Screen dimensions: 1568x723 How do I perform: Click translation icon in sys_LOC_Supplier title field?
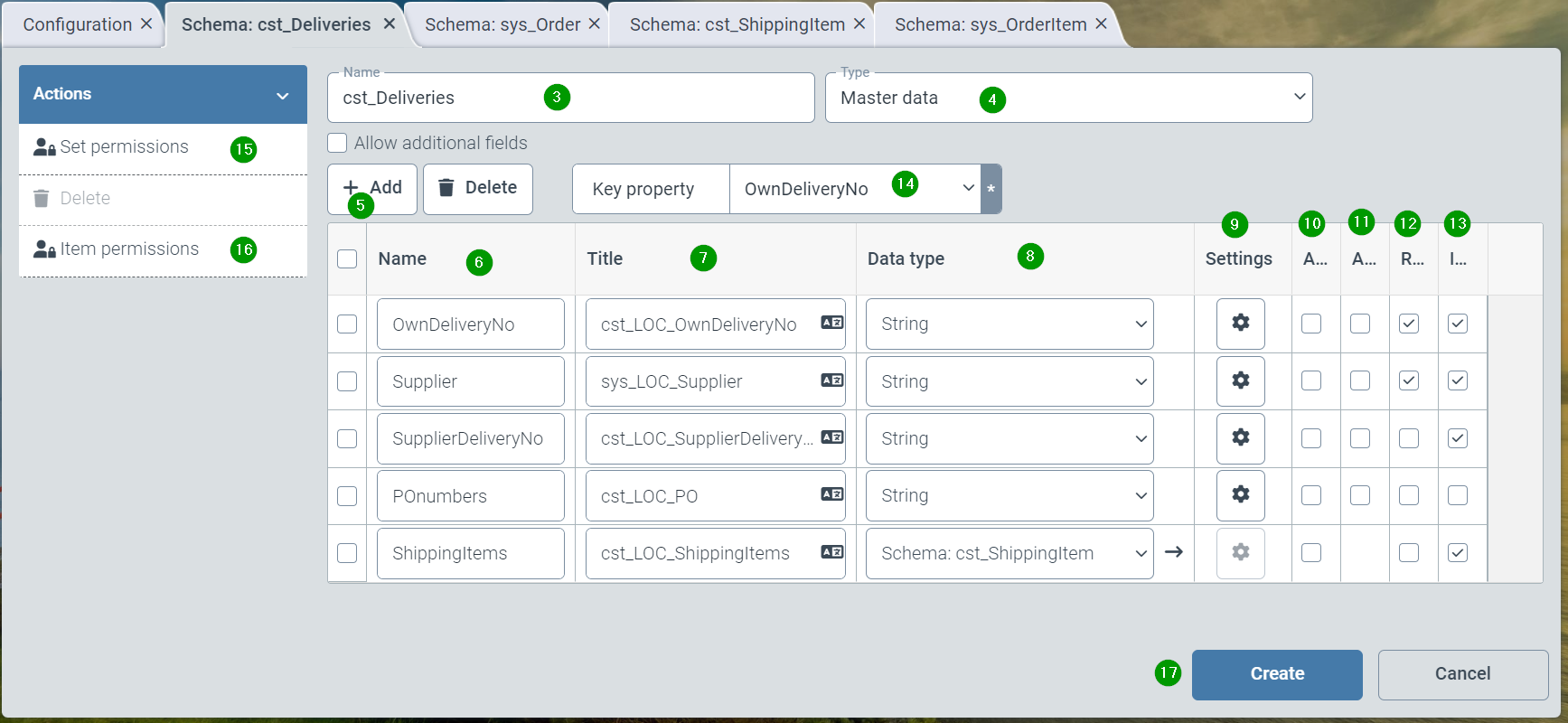831,380
